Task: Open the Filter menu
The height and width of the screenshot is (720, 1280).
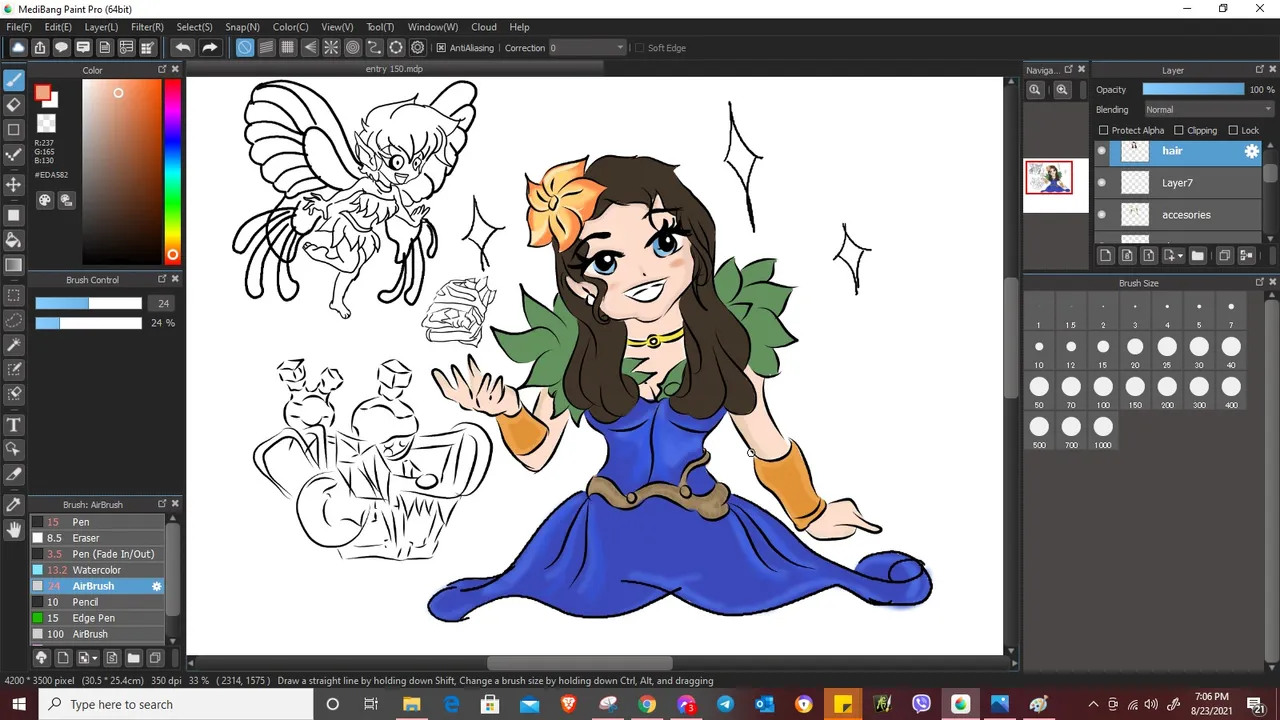Action: (x=147, y=27)
